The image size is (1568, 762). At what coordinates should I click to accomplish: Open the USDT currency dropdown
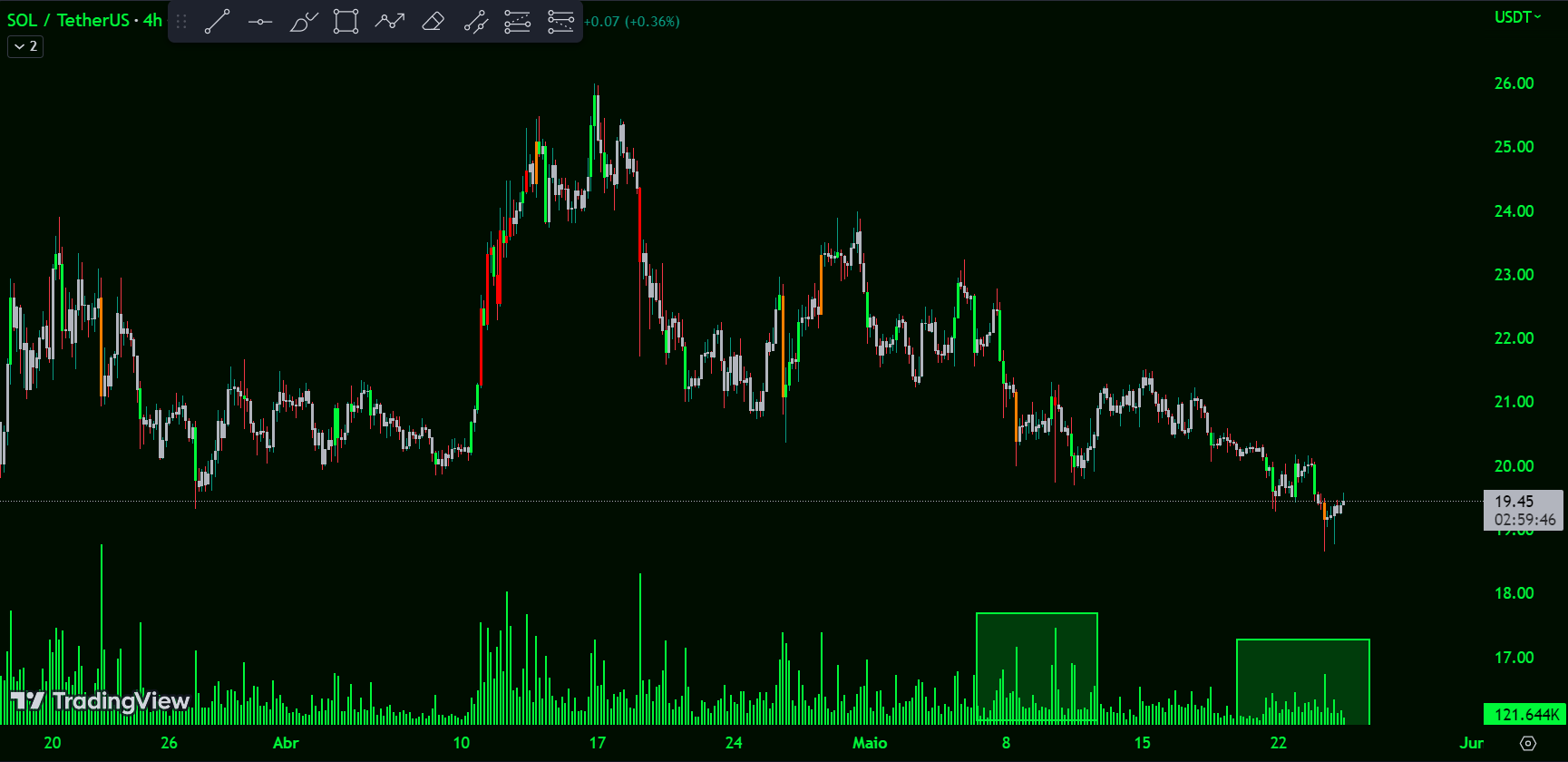[1518, 17]
